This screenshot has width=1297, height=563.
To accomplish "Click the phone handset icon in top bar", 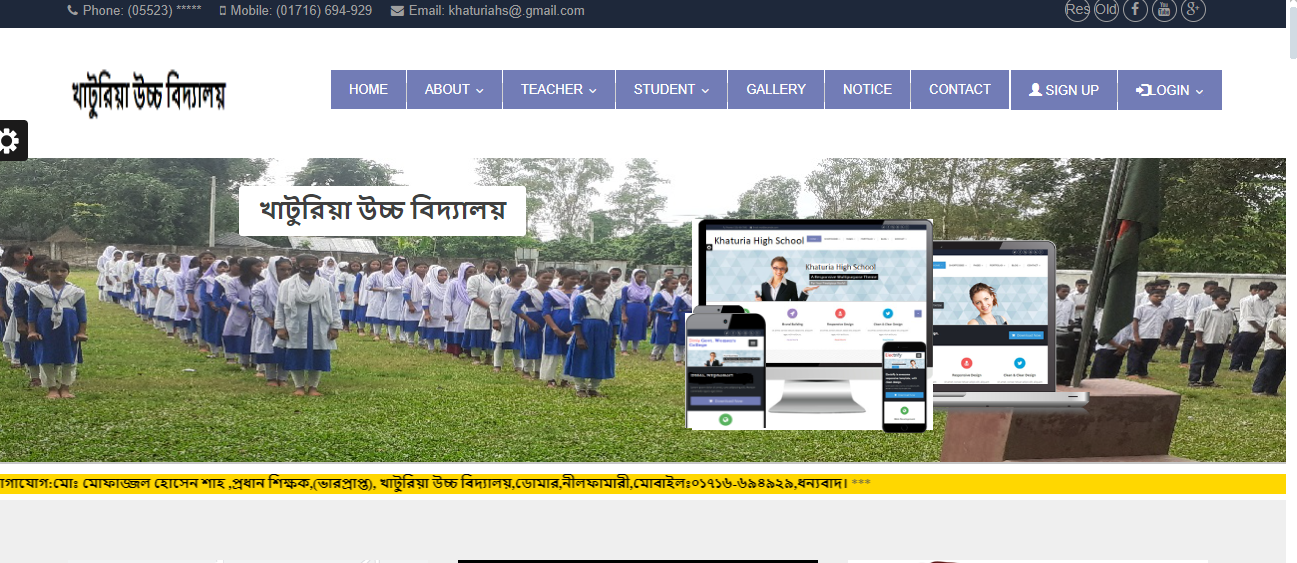I will click(x=72, y=11).
